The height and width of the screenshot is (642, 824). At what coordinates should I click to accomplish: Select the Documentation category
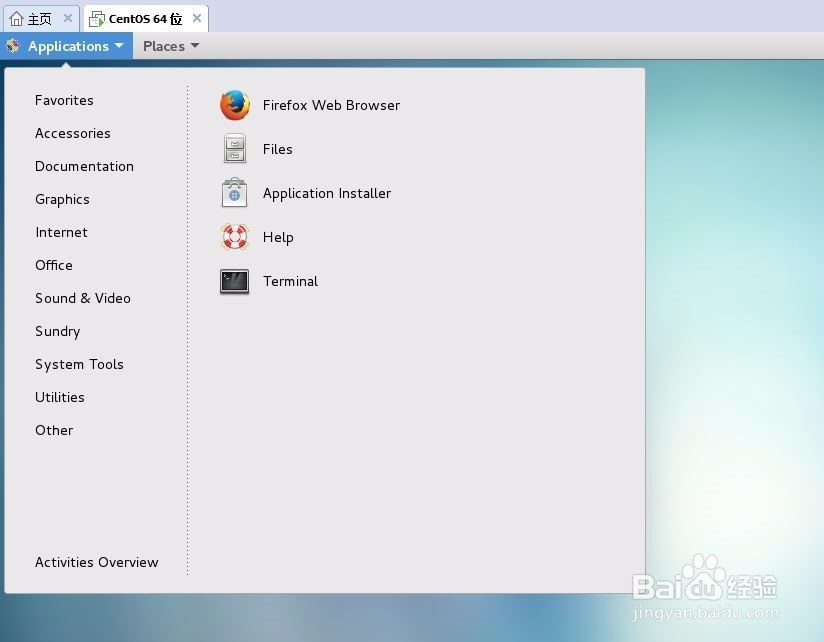tap(84, 167)
